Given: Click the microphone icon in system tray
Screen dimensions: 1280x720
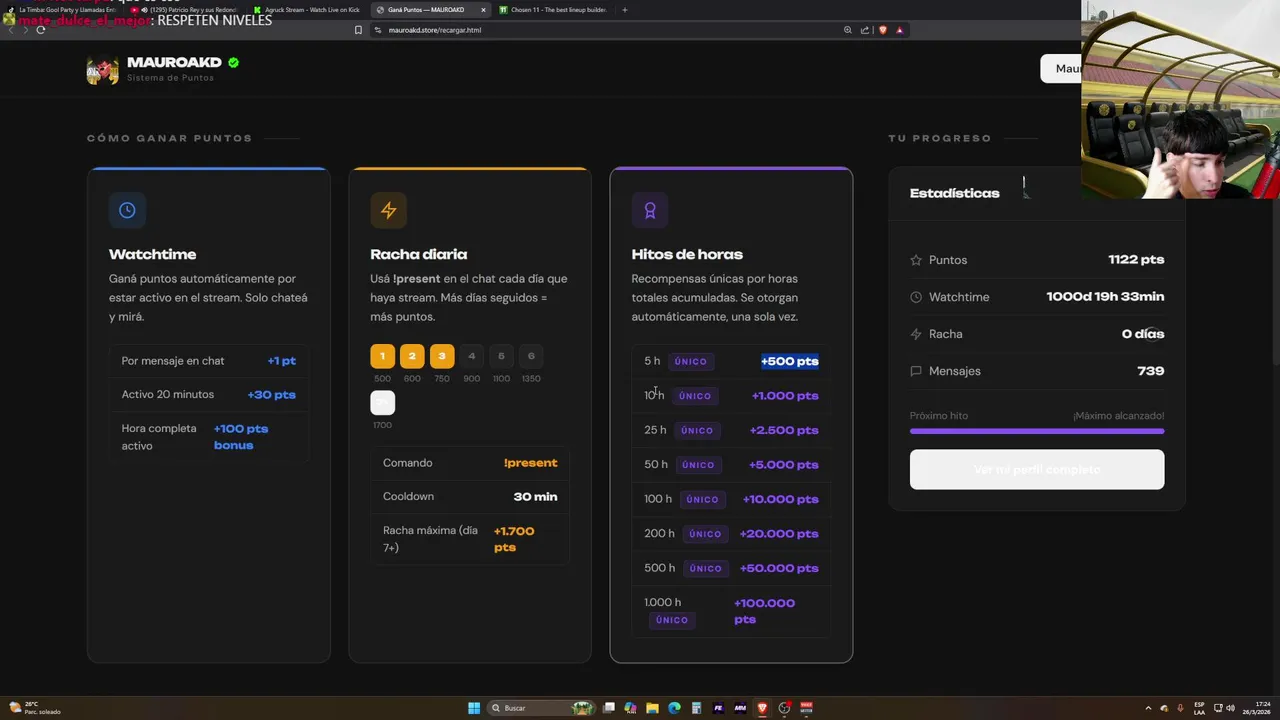Looking at the screenshot, I should point(1180,708).
